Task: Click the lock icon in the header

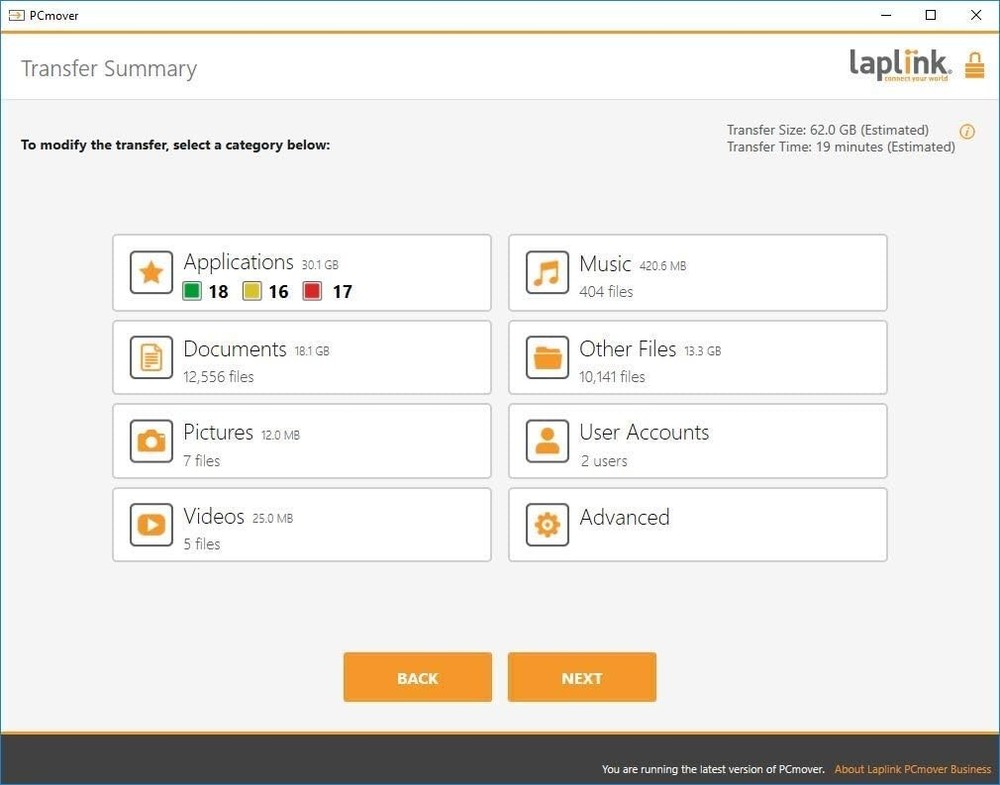Action: (x=973, y=64)
